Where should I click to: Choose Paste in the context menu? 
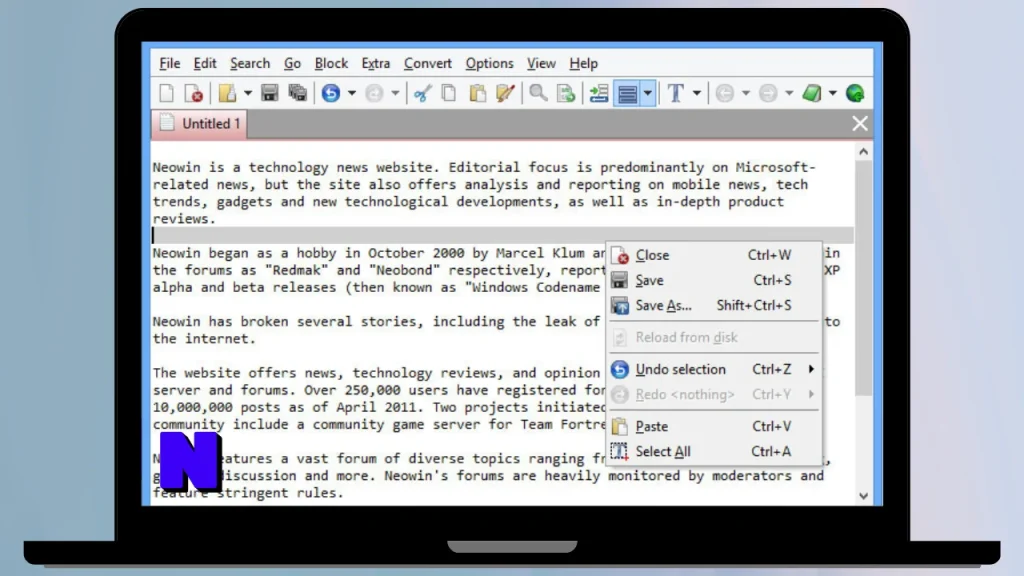tap(713, 426)
